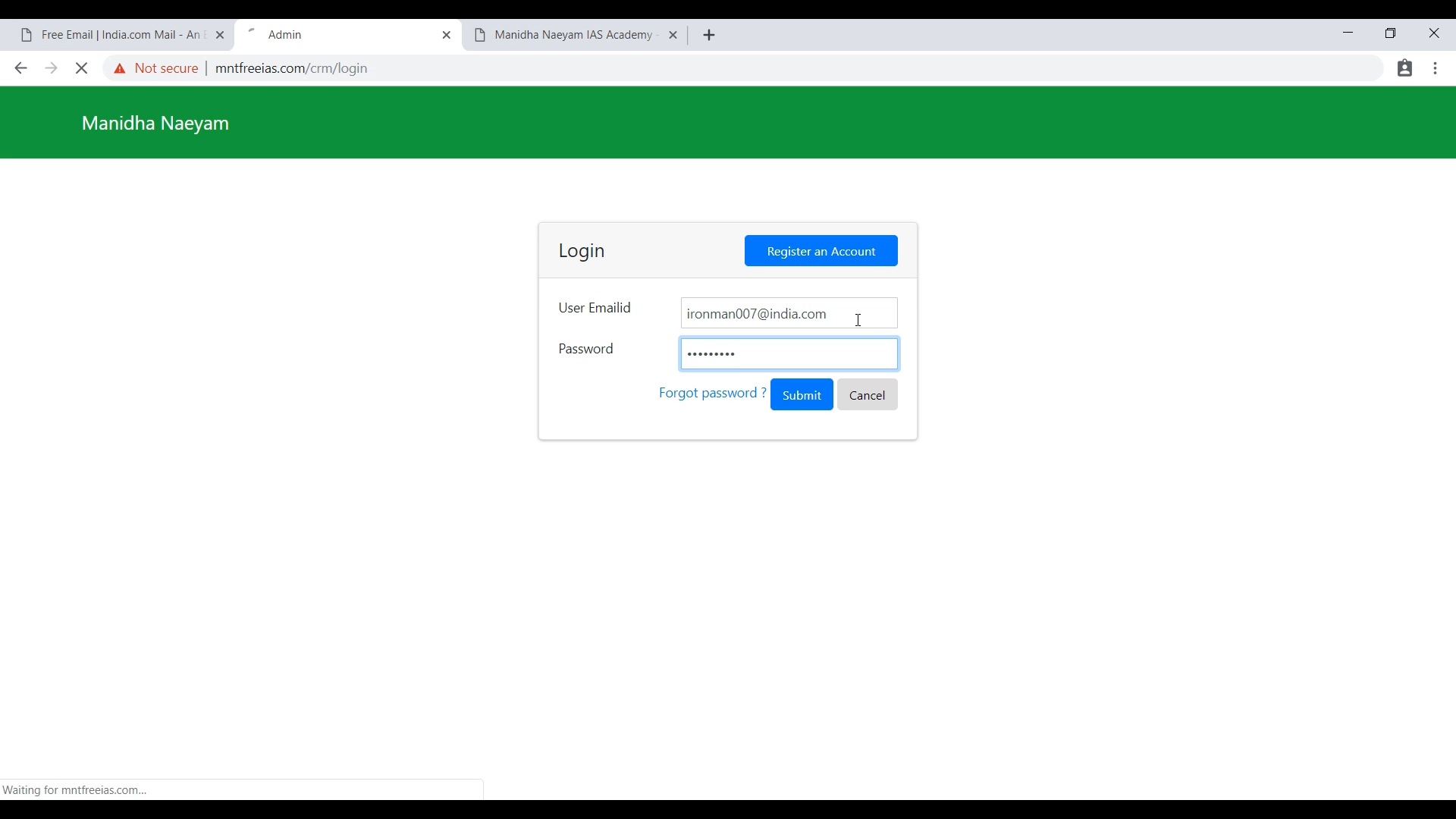Click the back navigation arrow icon
This screenshot has height=819, width=1456.
point(20,67)
